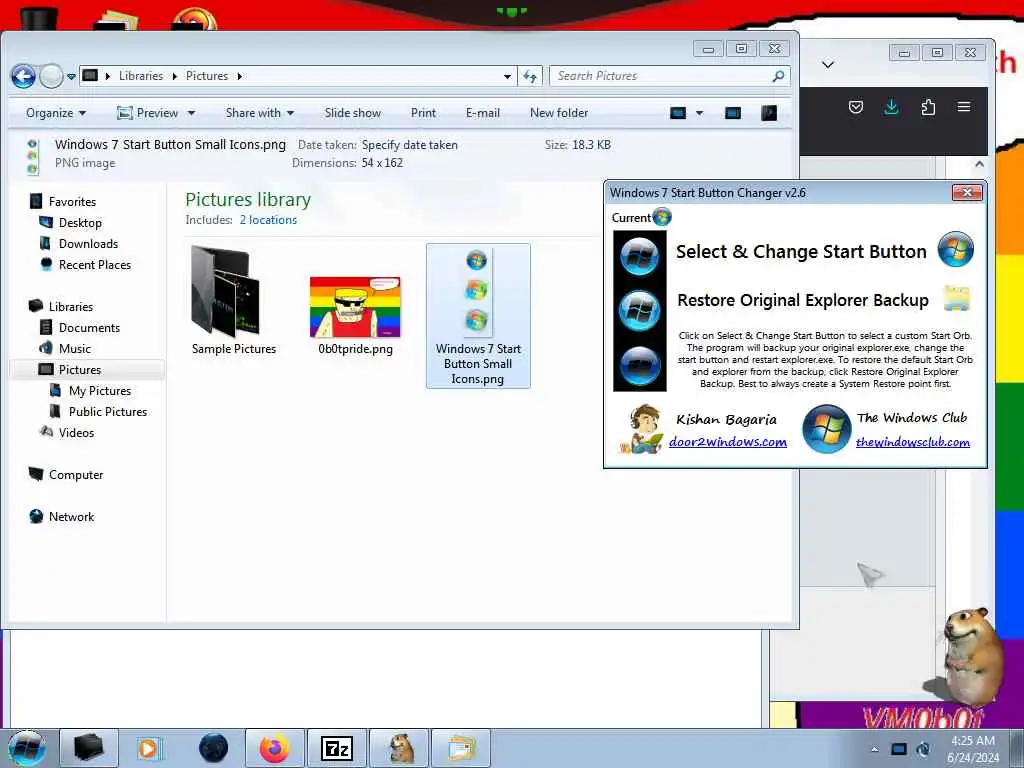Select Network in navigation pane
The height and width of the screenshot is (768, 1024).
(x=71, y=517)
